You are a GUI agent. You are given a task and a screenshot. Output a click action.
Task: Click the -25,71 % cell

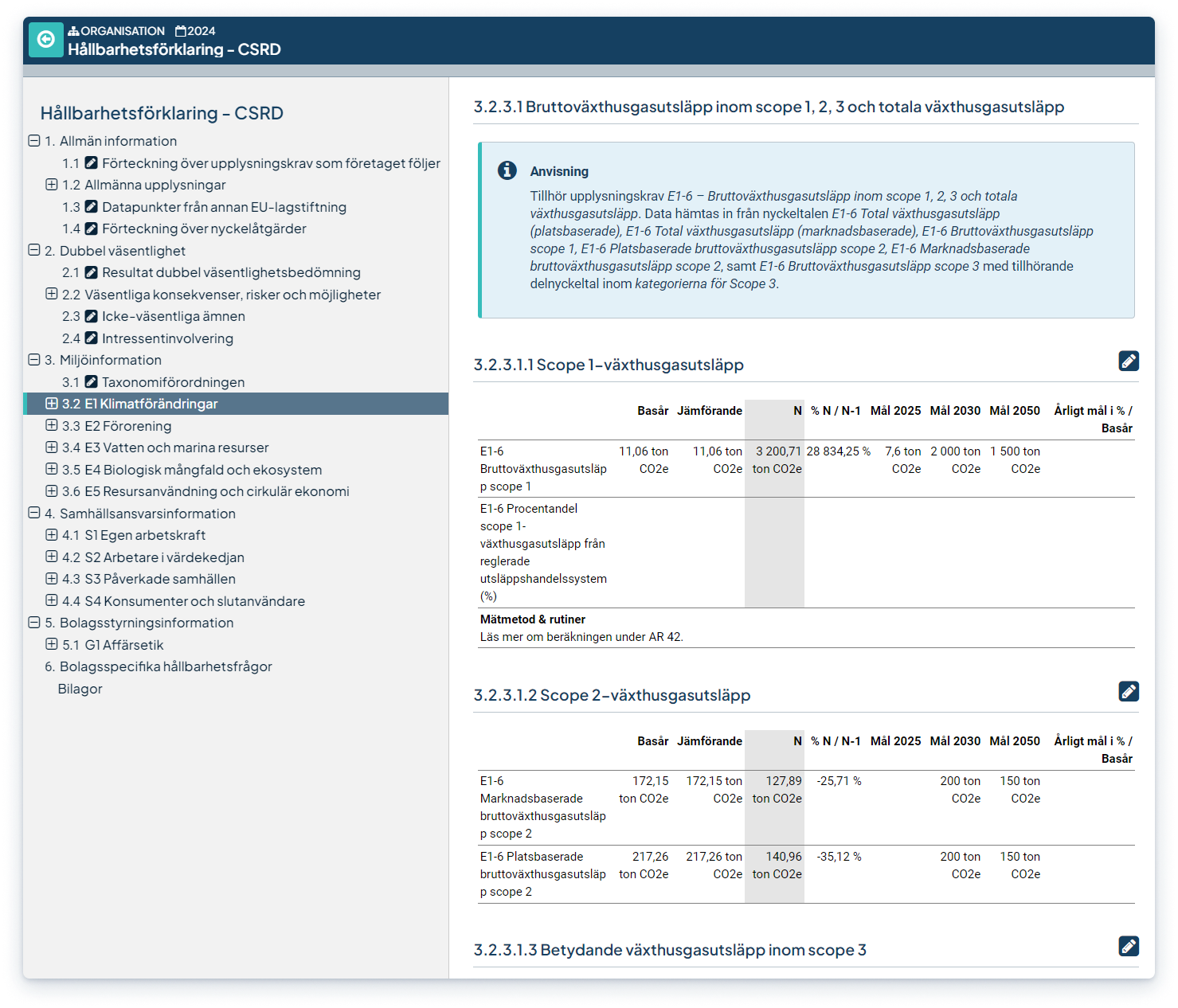pos(839,781)
